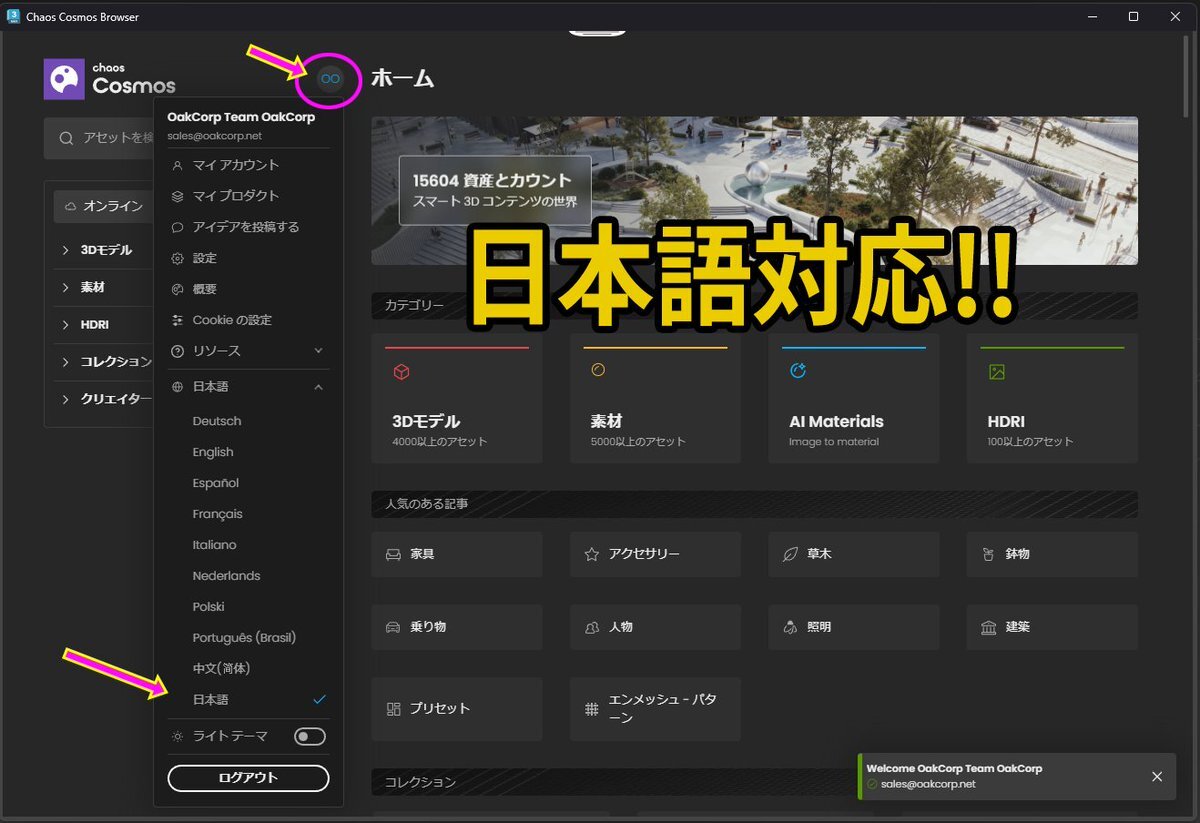The image size is (1200, 823).
Task: Select the checked 日本語 language option
Action: click(x=248, y=699)
